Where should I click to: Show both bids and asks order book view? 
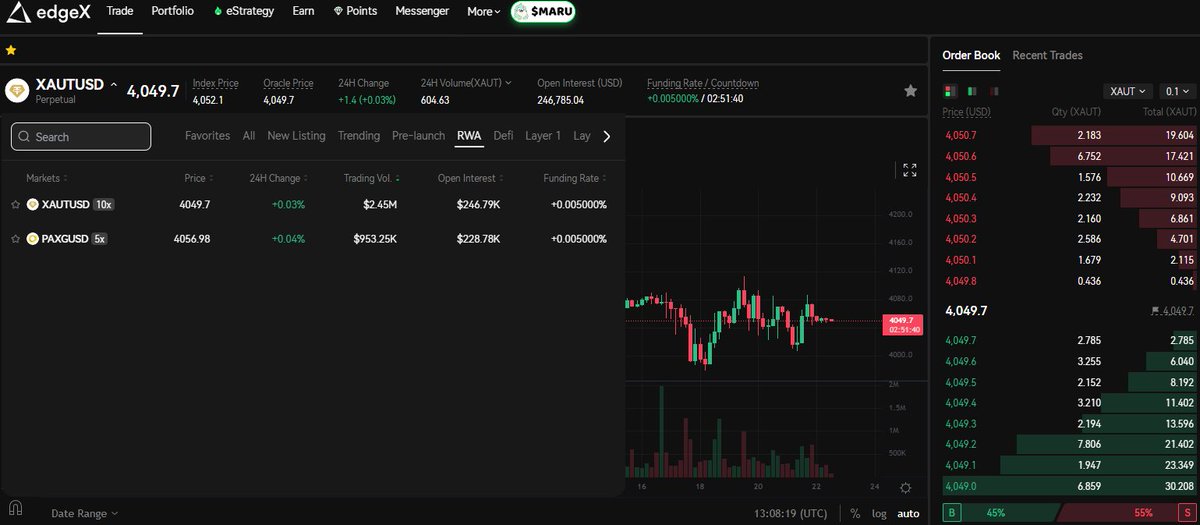tap(950, 91)
